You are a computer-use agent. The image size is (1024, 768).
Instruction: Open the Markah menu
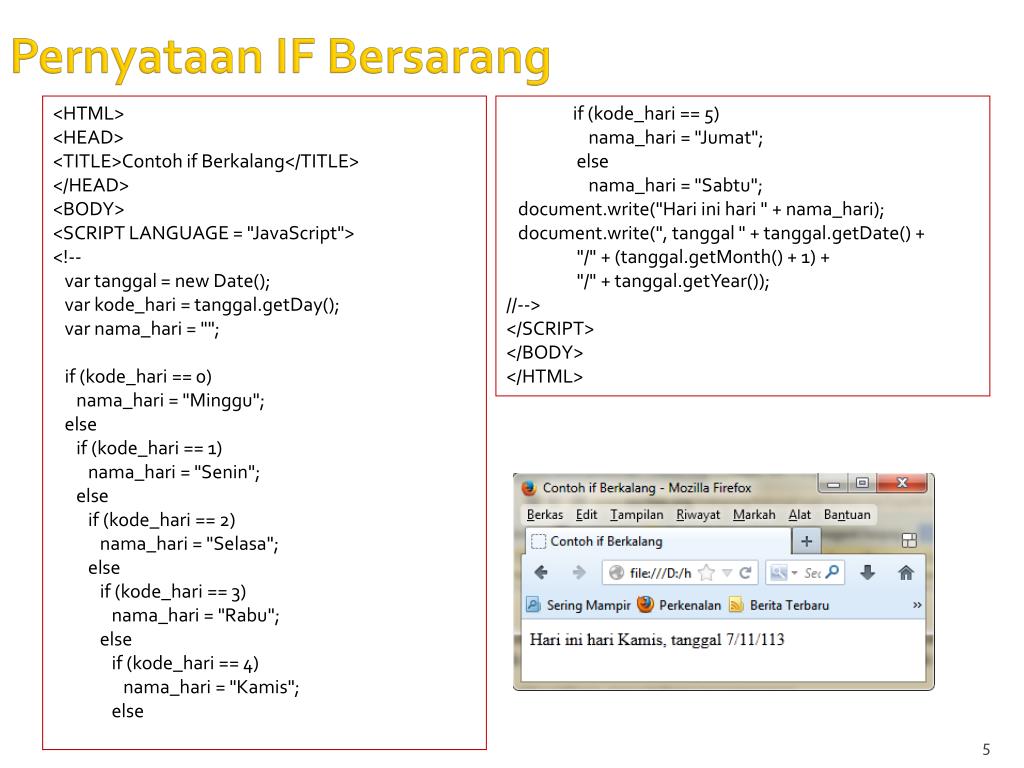pyautogui.click(x=754, y=515)
